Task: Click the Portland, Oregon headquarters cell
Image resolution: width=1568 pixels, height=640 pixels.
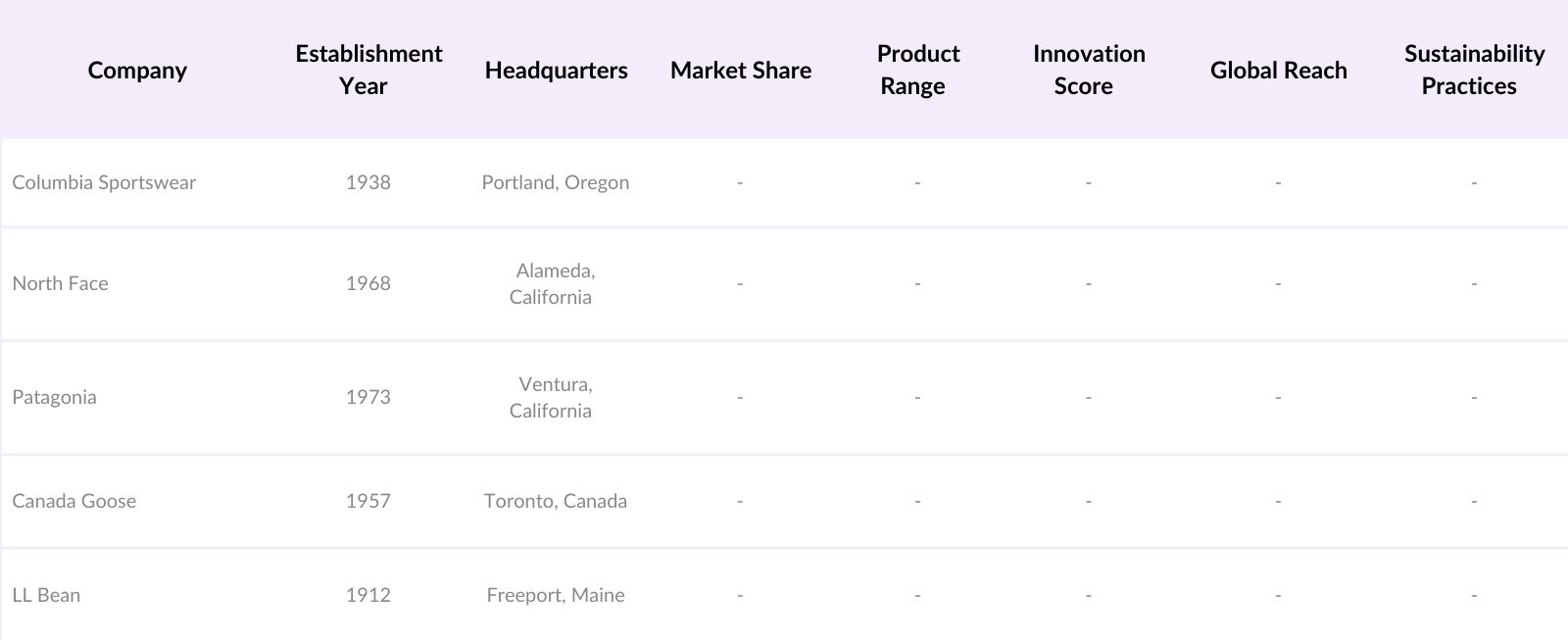Action: [556, 182]
